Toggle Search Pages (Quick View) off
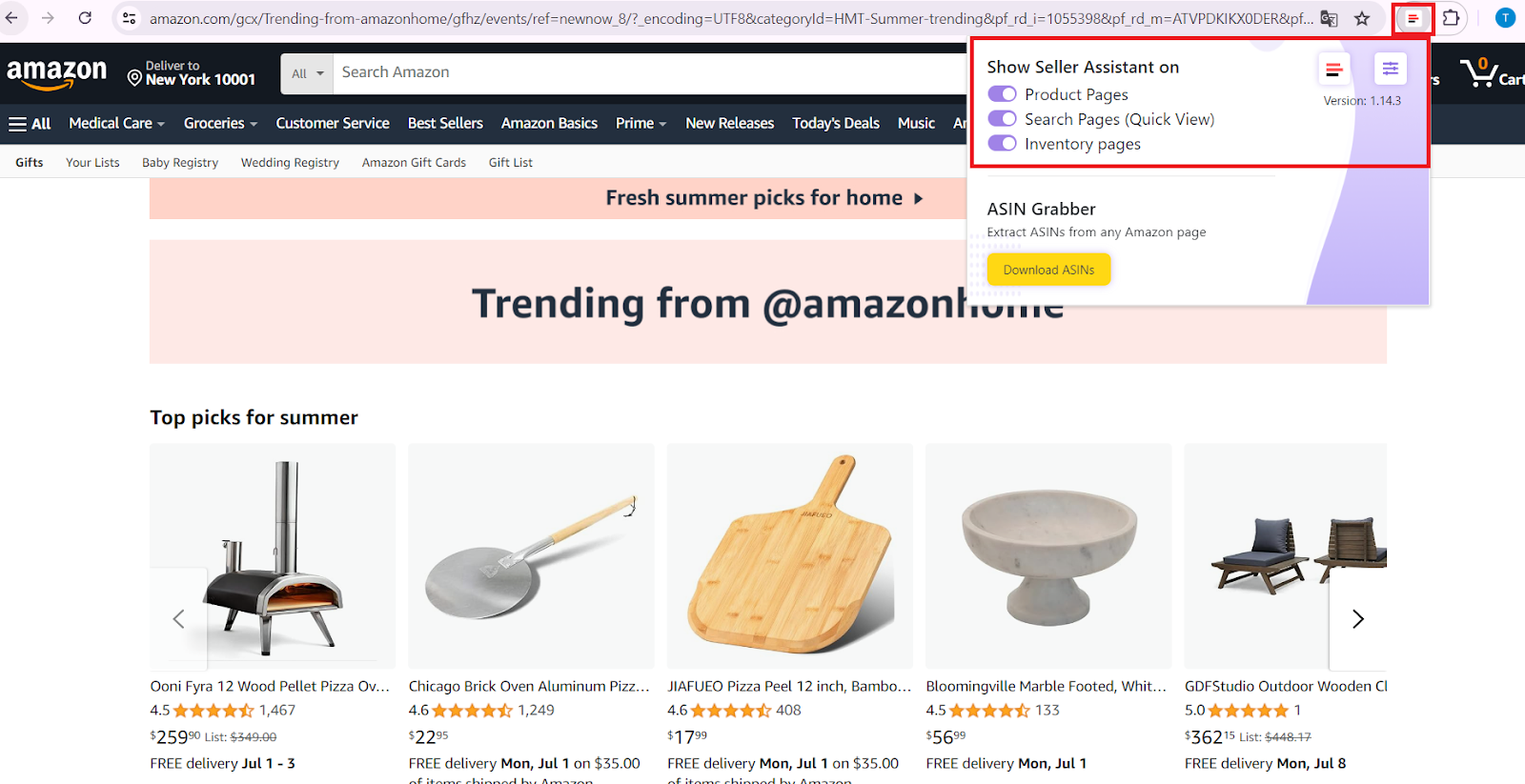Viewport: 1525px width, 784px height. tap(1002, 119)
